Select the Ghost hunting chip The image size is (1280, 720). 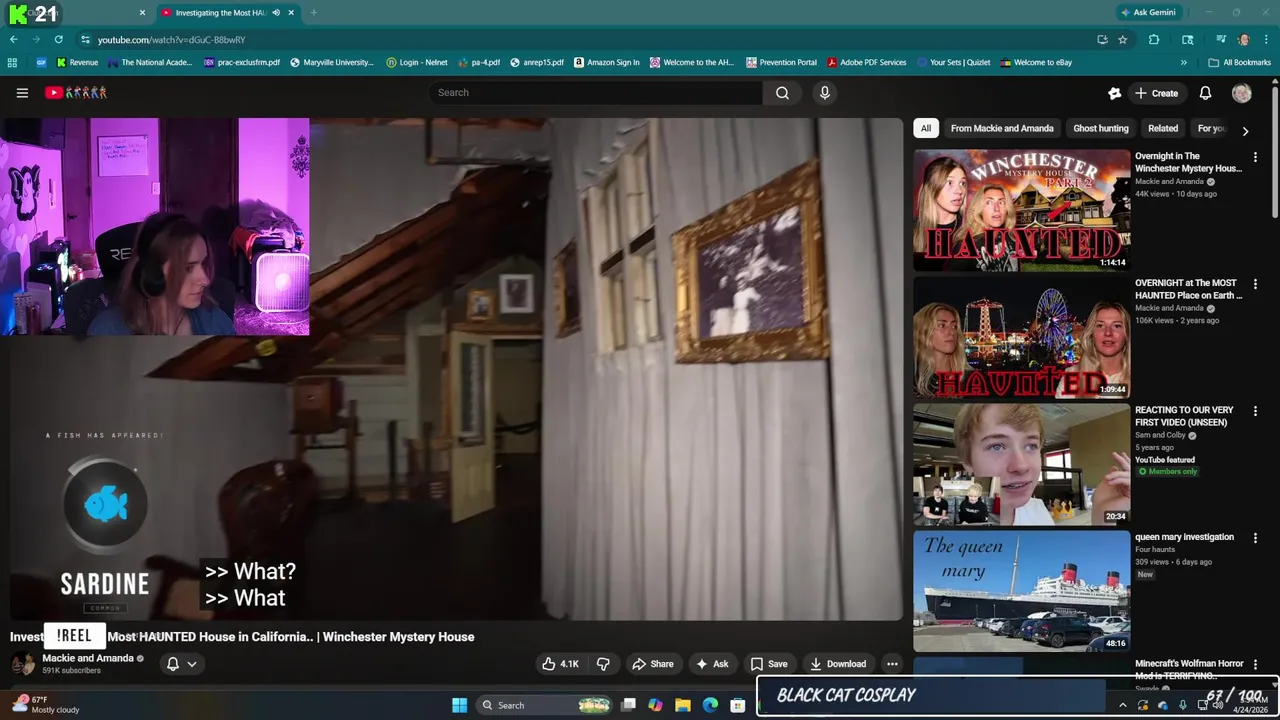click(1100, 128)
